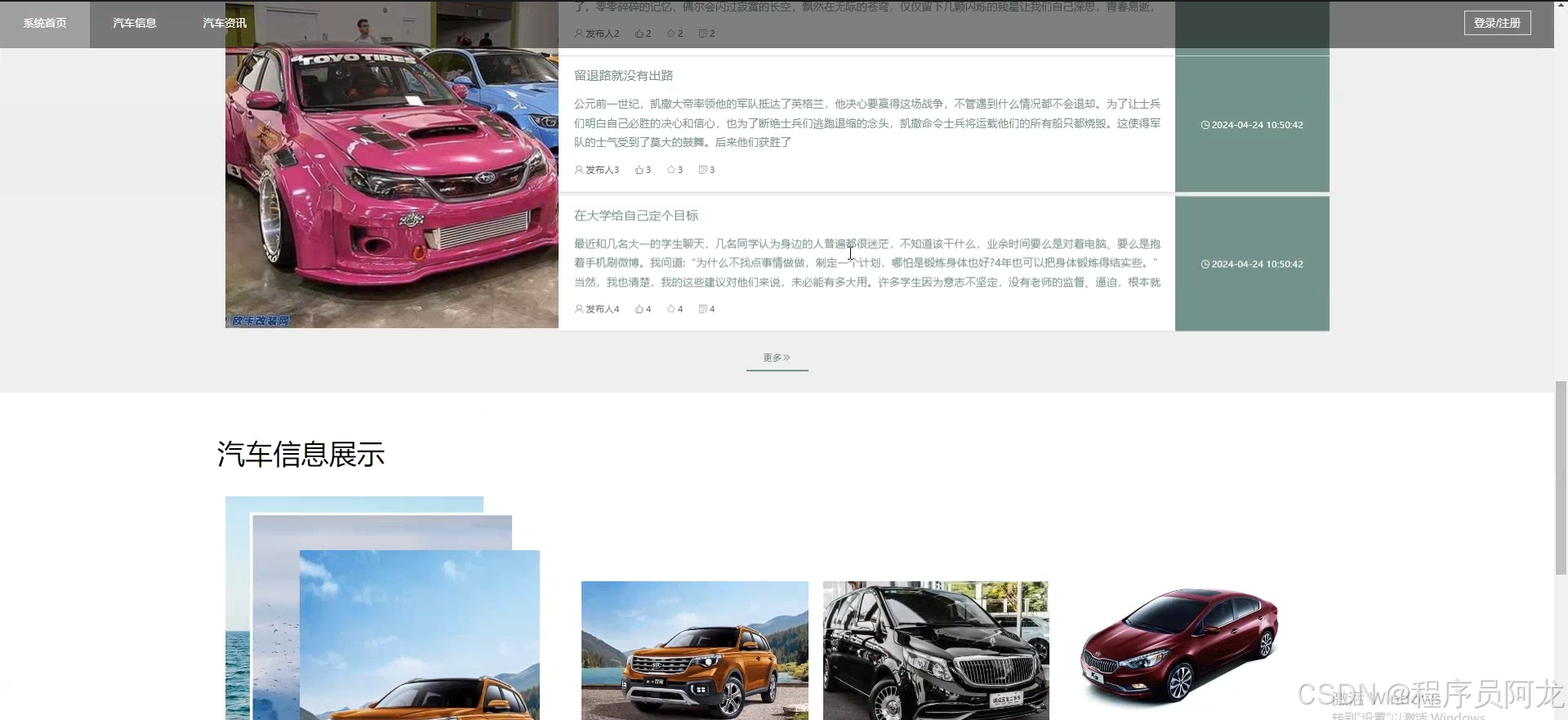Click the 汽车信息展示 heading

coord(301,455)
